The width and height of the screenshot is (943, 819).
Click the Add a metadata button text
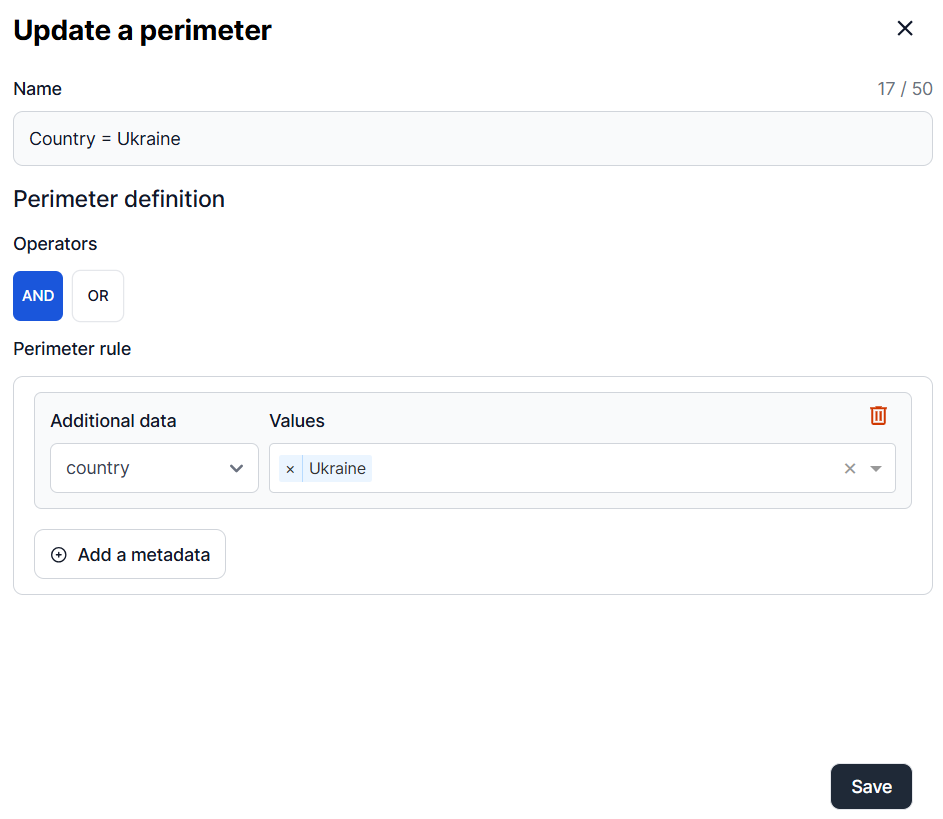tap(144, 555)
